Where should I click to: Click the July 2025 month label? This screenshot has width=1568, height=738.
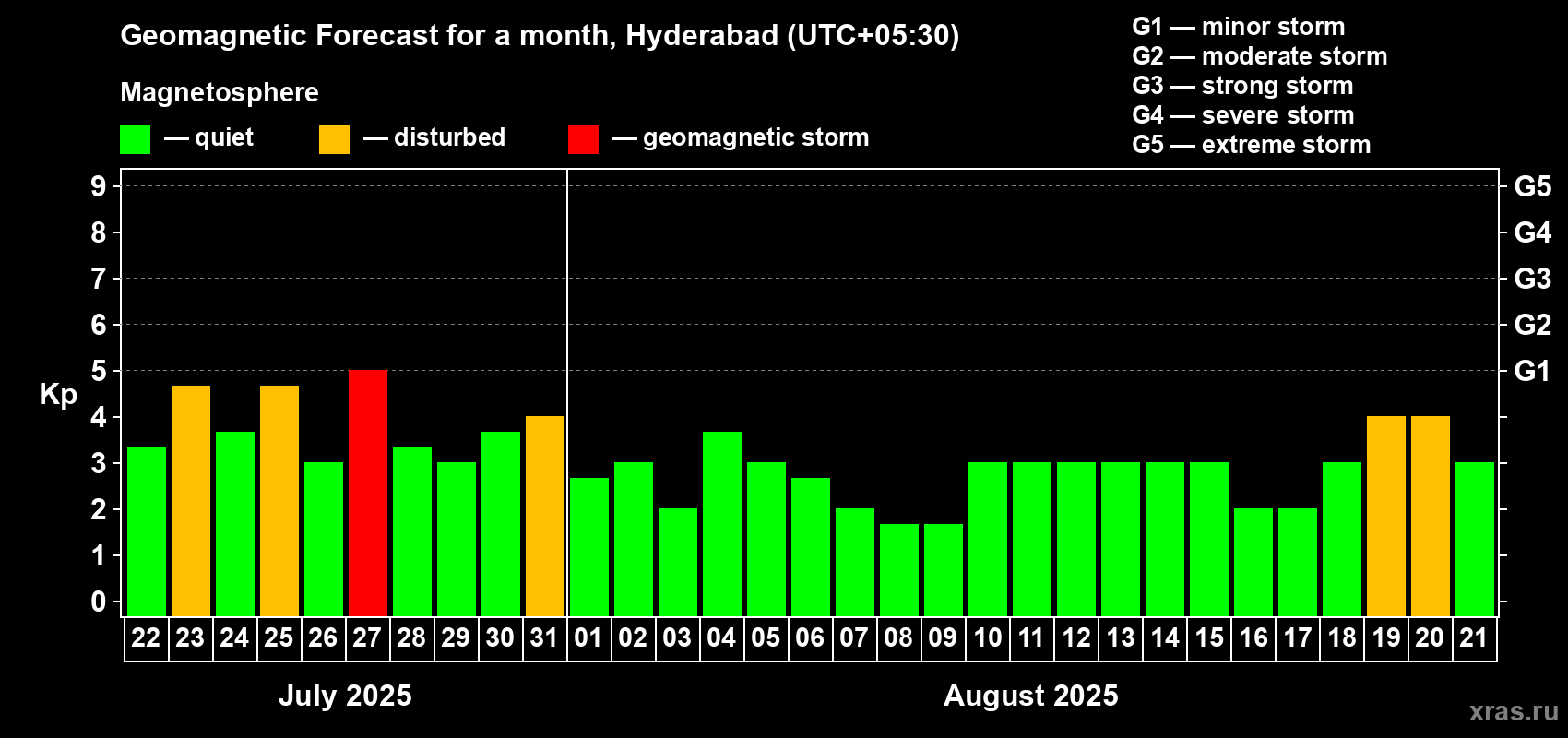[345, 696]
